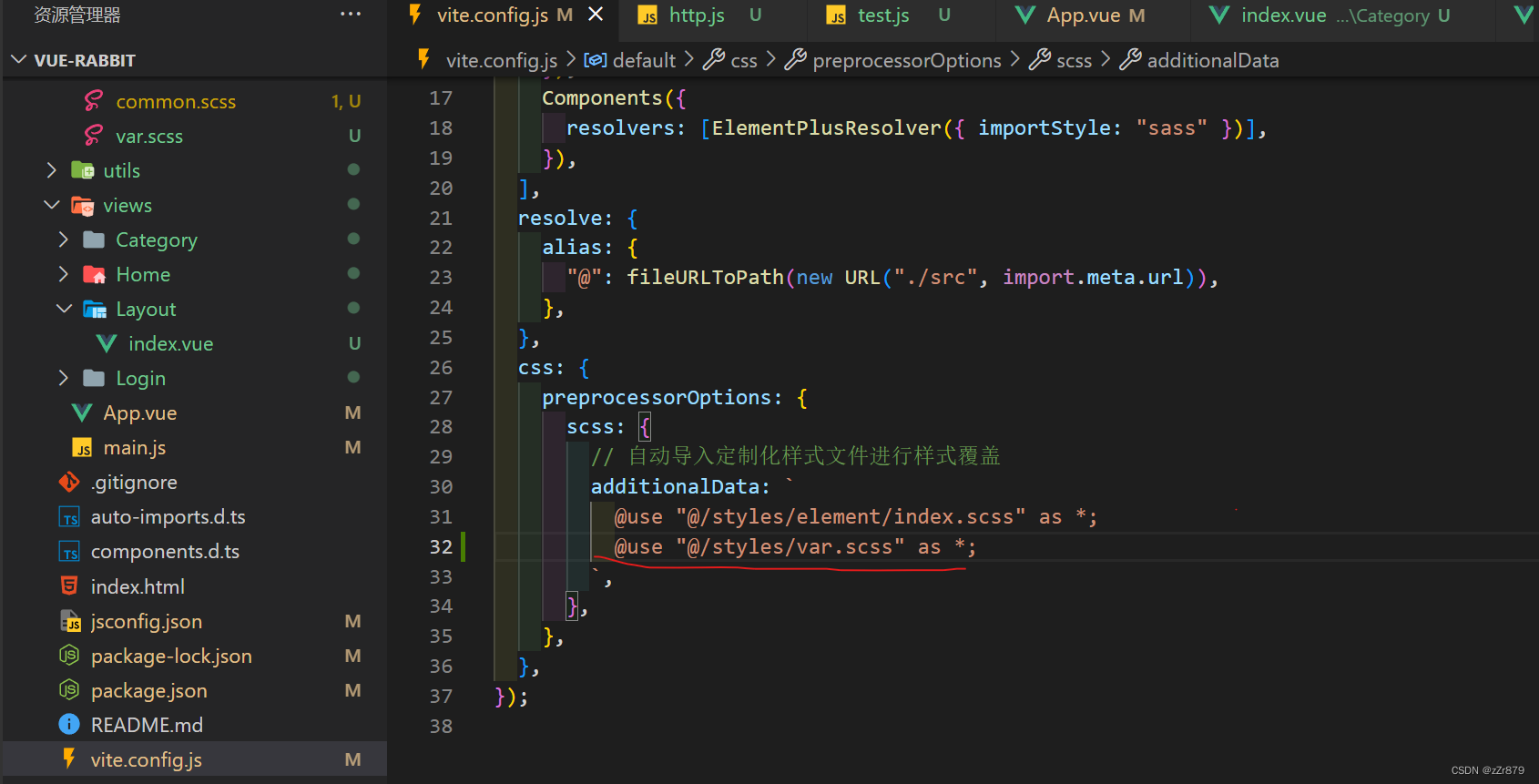The height and width of the screenshot is (784, 1539).
Task: Click the utils folder icon
Action: [x=83, y=170]
